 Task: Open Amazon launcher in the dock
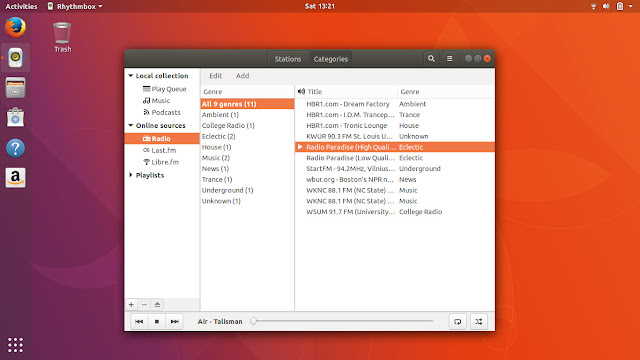tap(15, 178)
